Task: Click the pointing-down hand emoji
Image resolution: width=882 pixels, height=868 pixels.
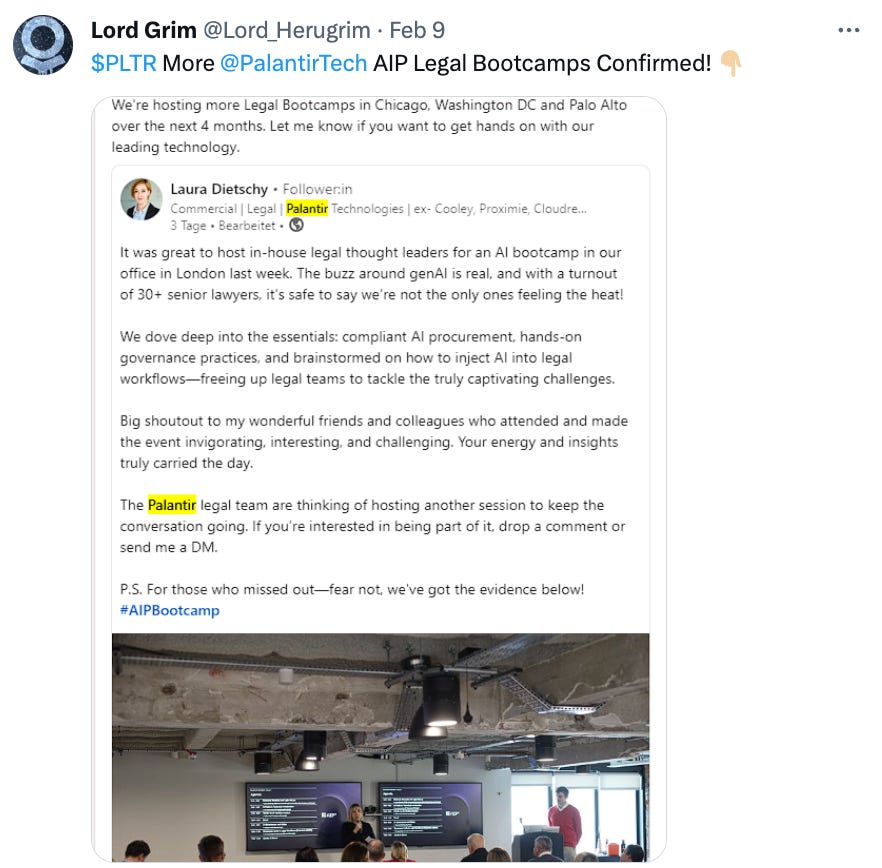Action: 731,63
